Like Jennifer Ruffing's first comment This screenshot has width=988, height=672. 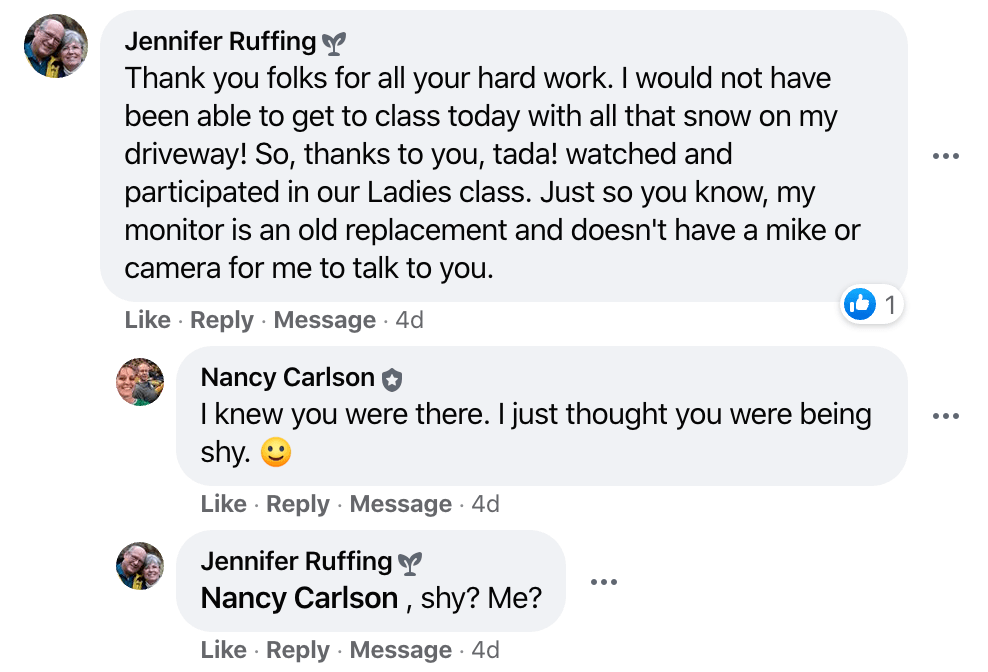coord(147,320)
